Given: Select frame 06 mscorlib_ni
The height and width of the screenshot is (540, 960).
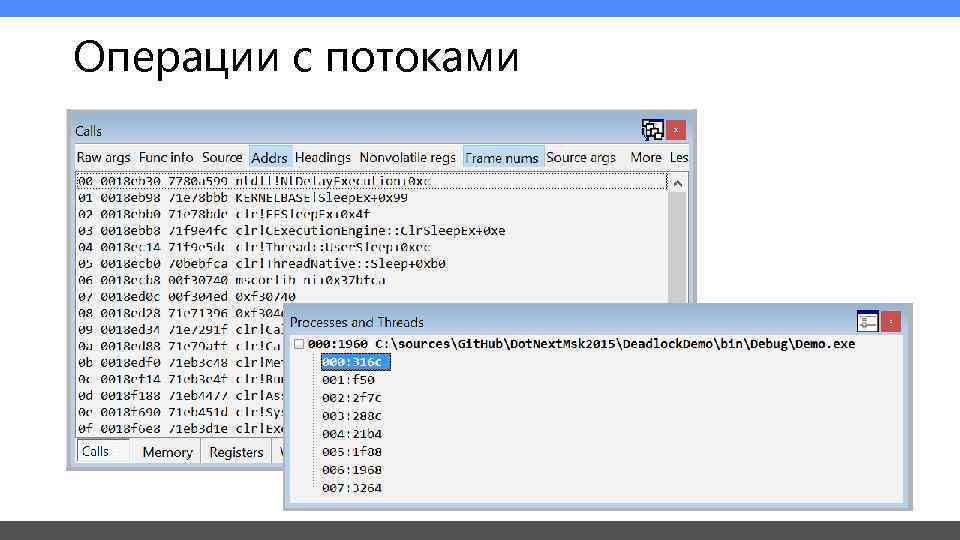Looking at the screenshot, I should 231,280.
